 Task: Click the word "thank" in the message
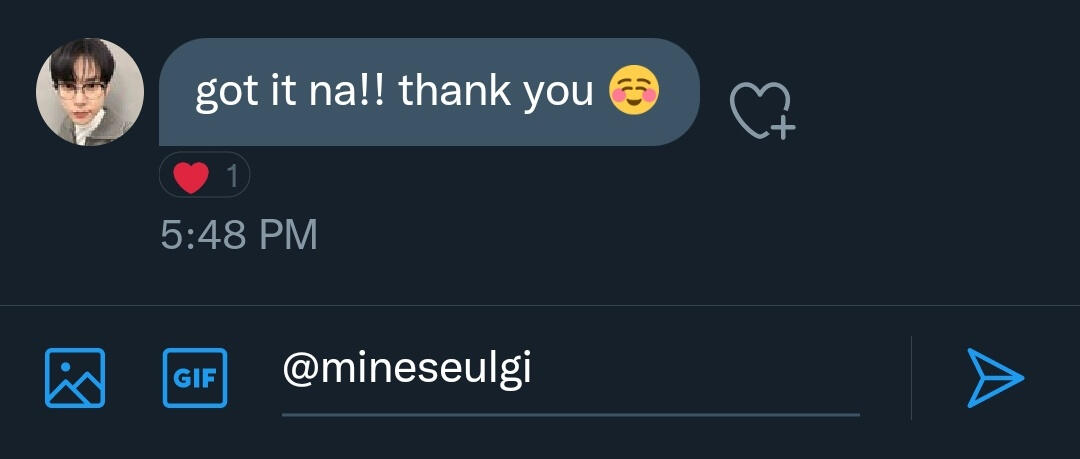455,90
